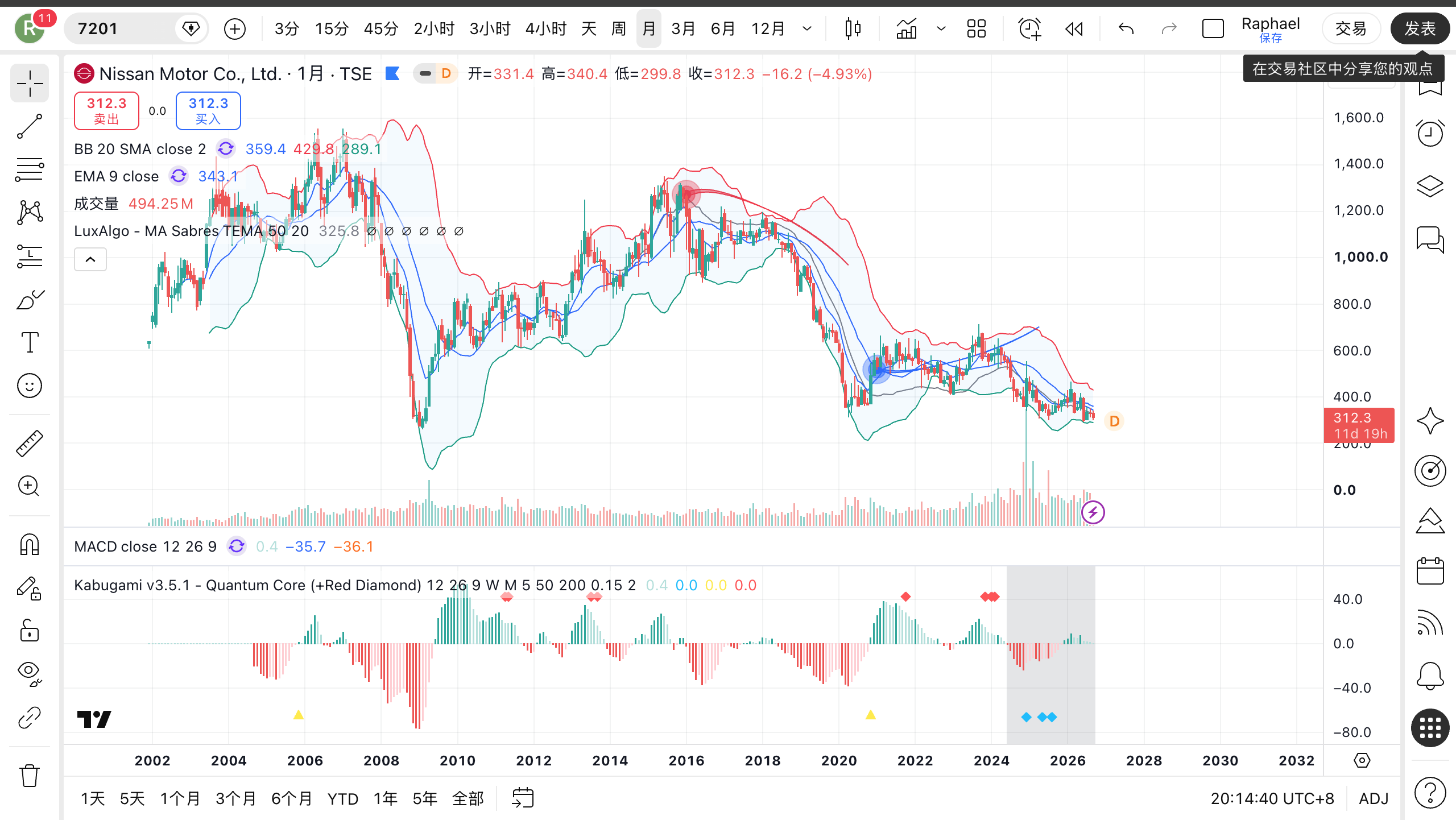
Task: Select the XABCD pattern tool
Action: tap(30, 212)
